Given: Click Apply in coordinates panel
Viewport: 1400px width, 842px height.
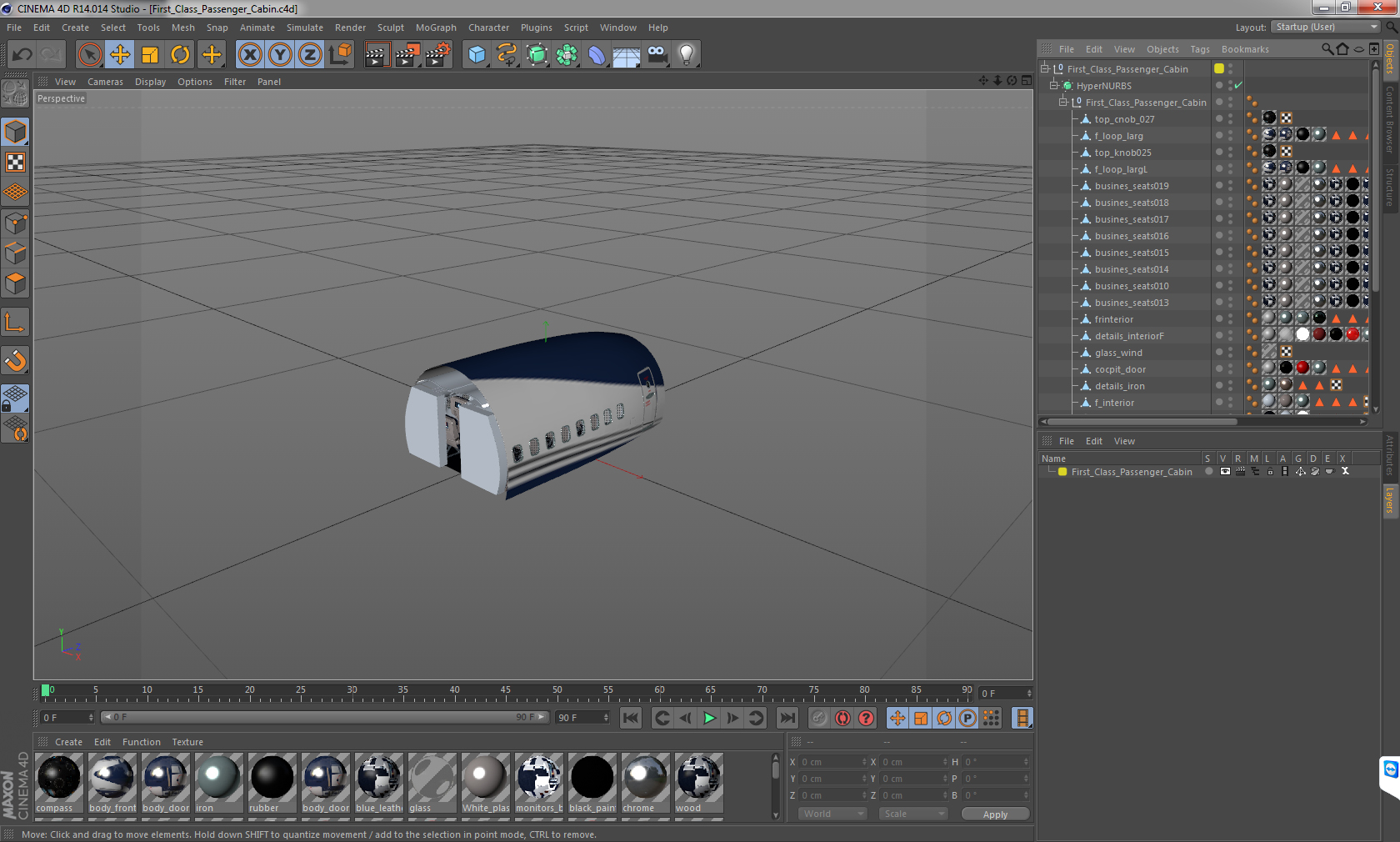Looking at the screenshot, I should coord(995,814).
